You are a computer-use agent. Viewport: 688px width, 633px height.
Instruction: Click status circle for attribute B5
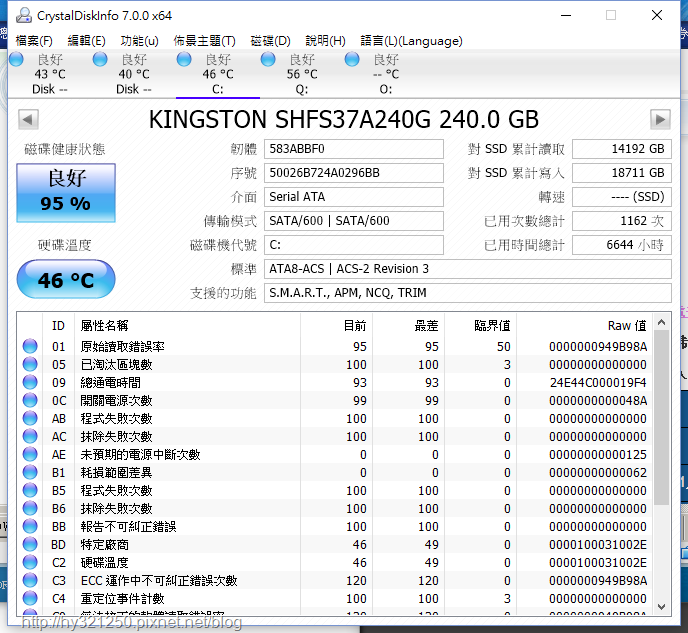pyautogui.click(x=30, y=490)
